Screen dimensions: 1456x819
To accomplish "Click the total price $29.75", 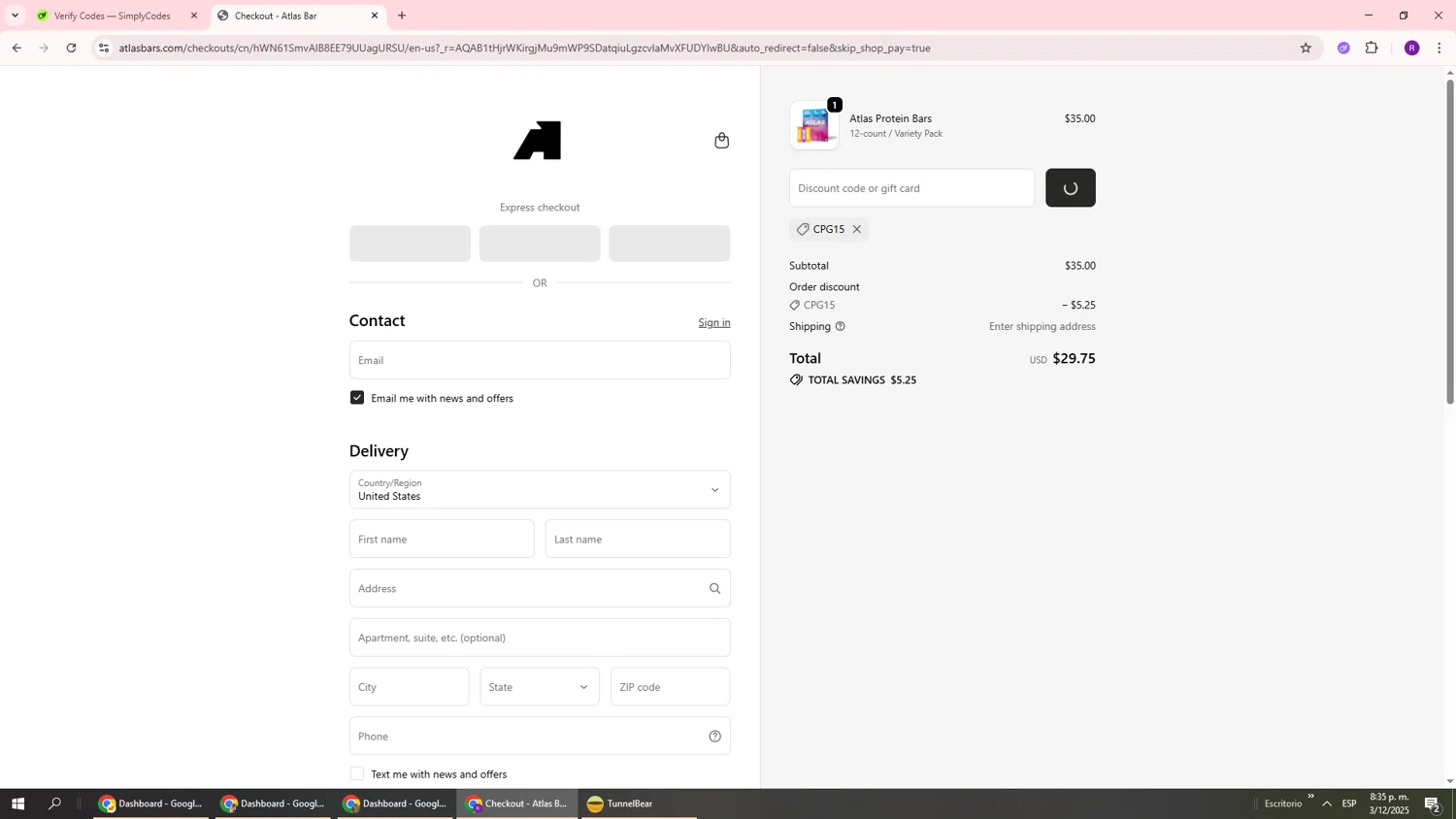I will [1074, 358].
